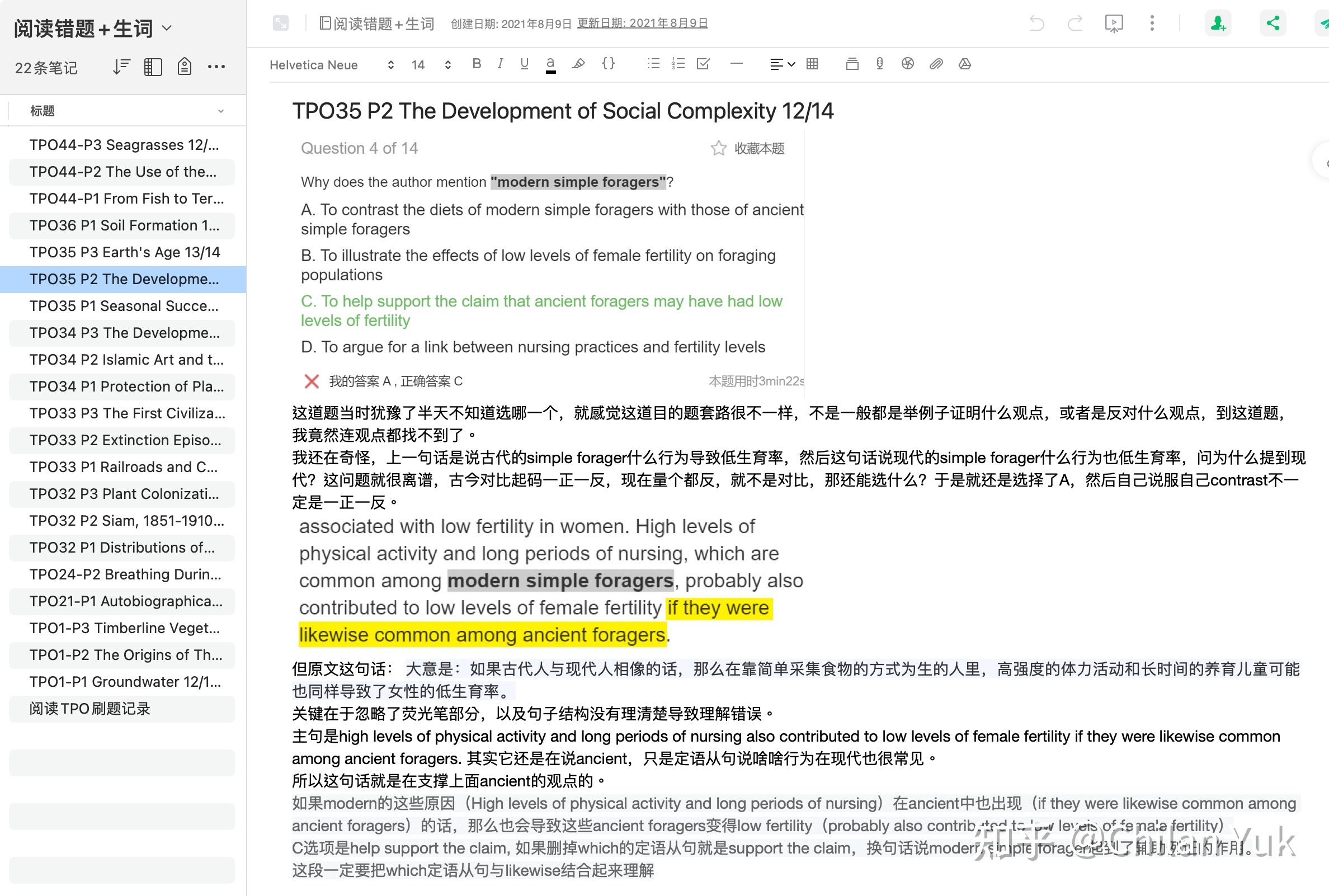Open note TPO1-P3 Timberline Veget...
The height and width of the screenshot is (896, 1329).
click(123, 629)
